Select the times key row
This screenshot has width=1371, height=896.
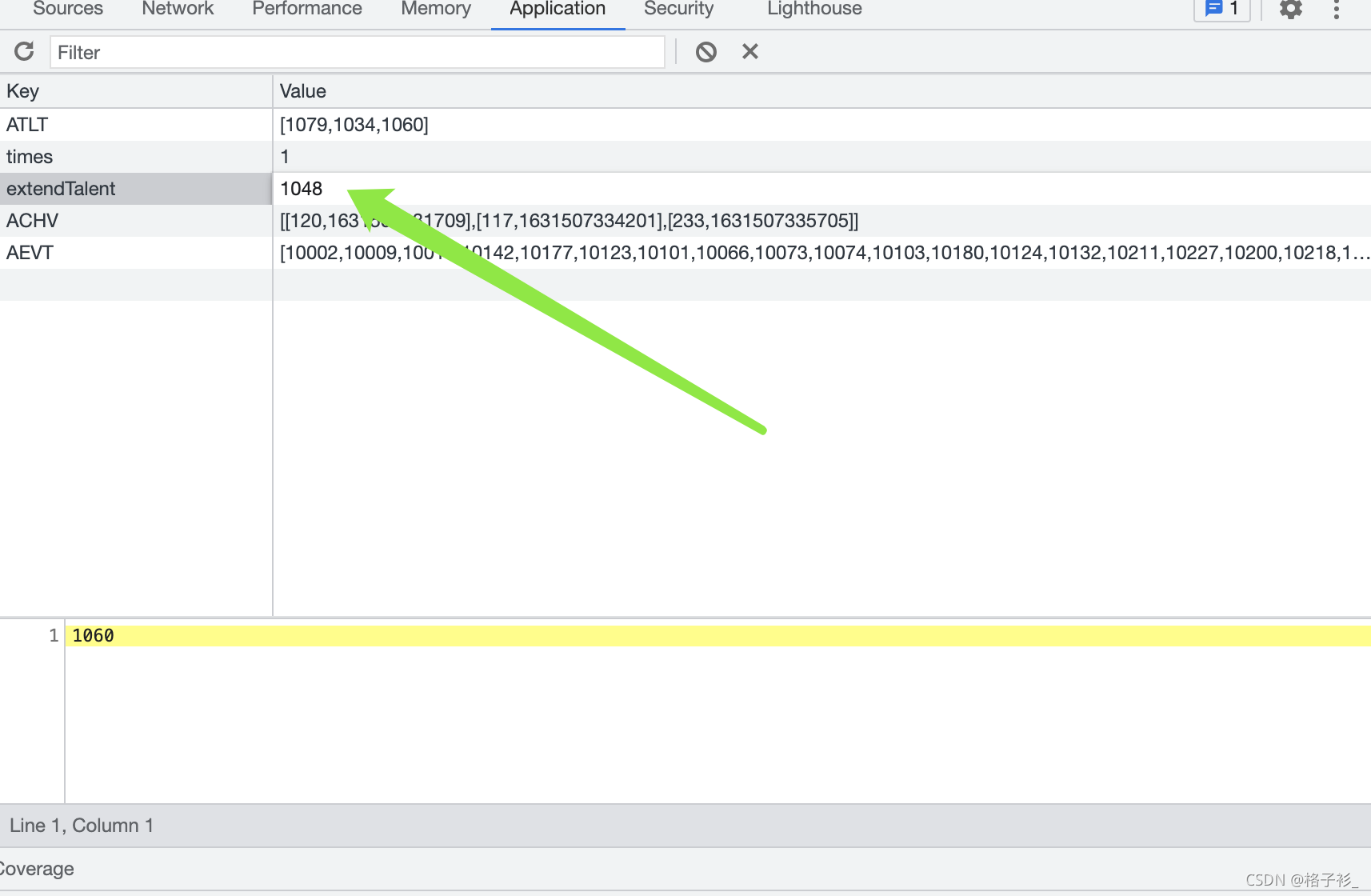(136, 157)
